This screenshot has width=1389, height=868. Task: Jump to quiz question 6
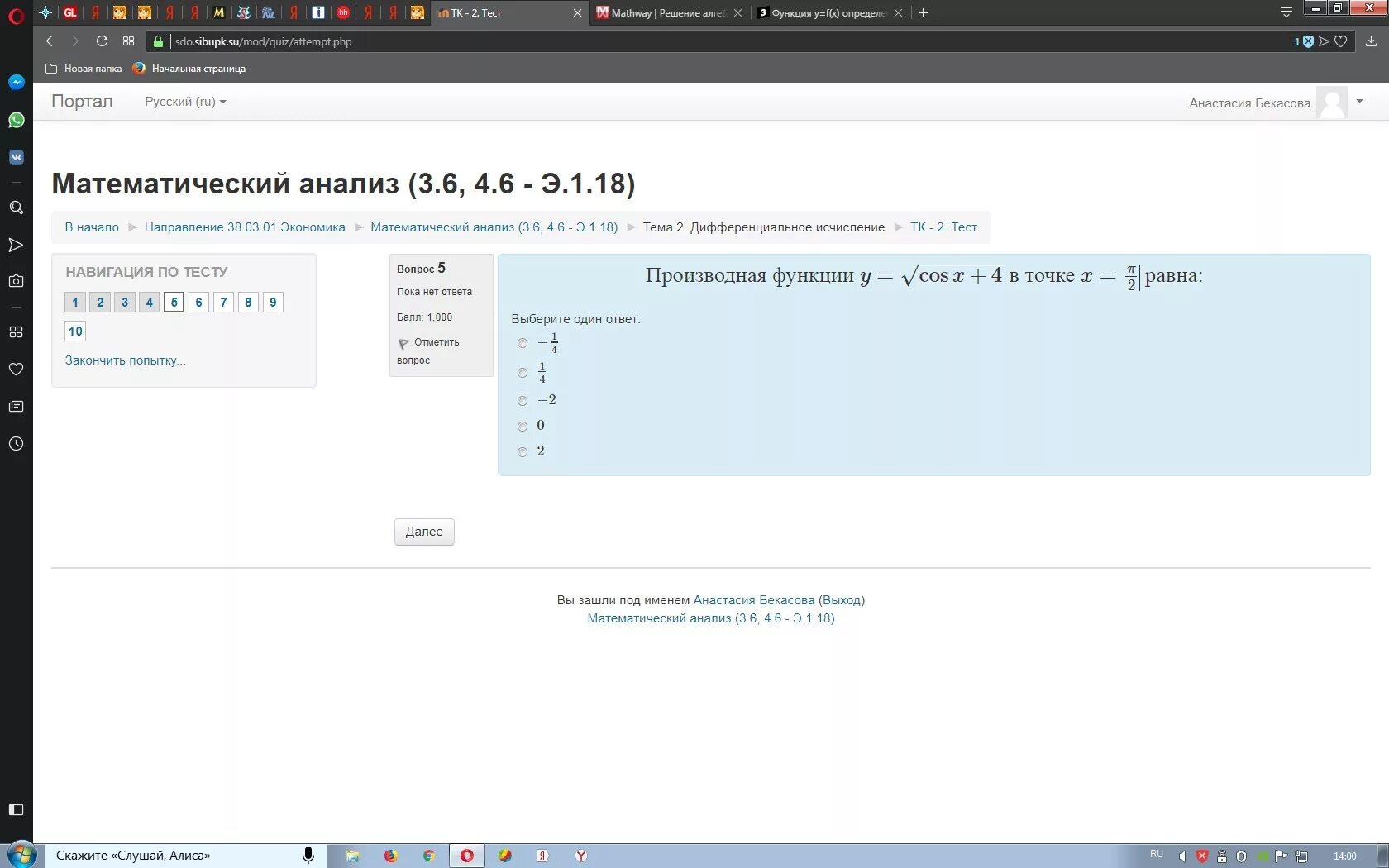tap(198, 303)
